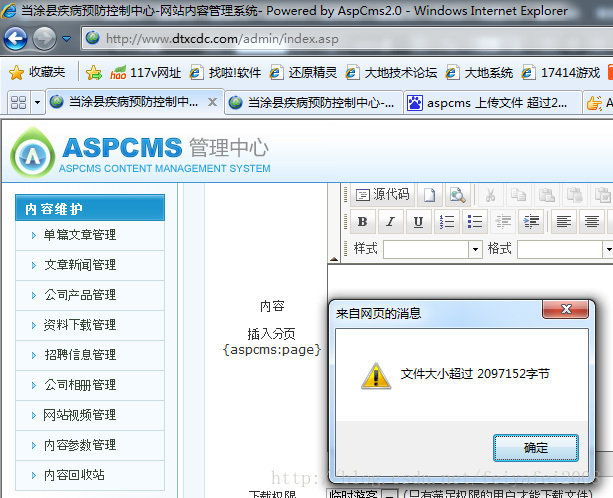This screenshot has height=498, width=613.
Task: Click the address bar URL field
Action: (347, 38)
